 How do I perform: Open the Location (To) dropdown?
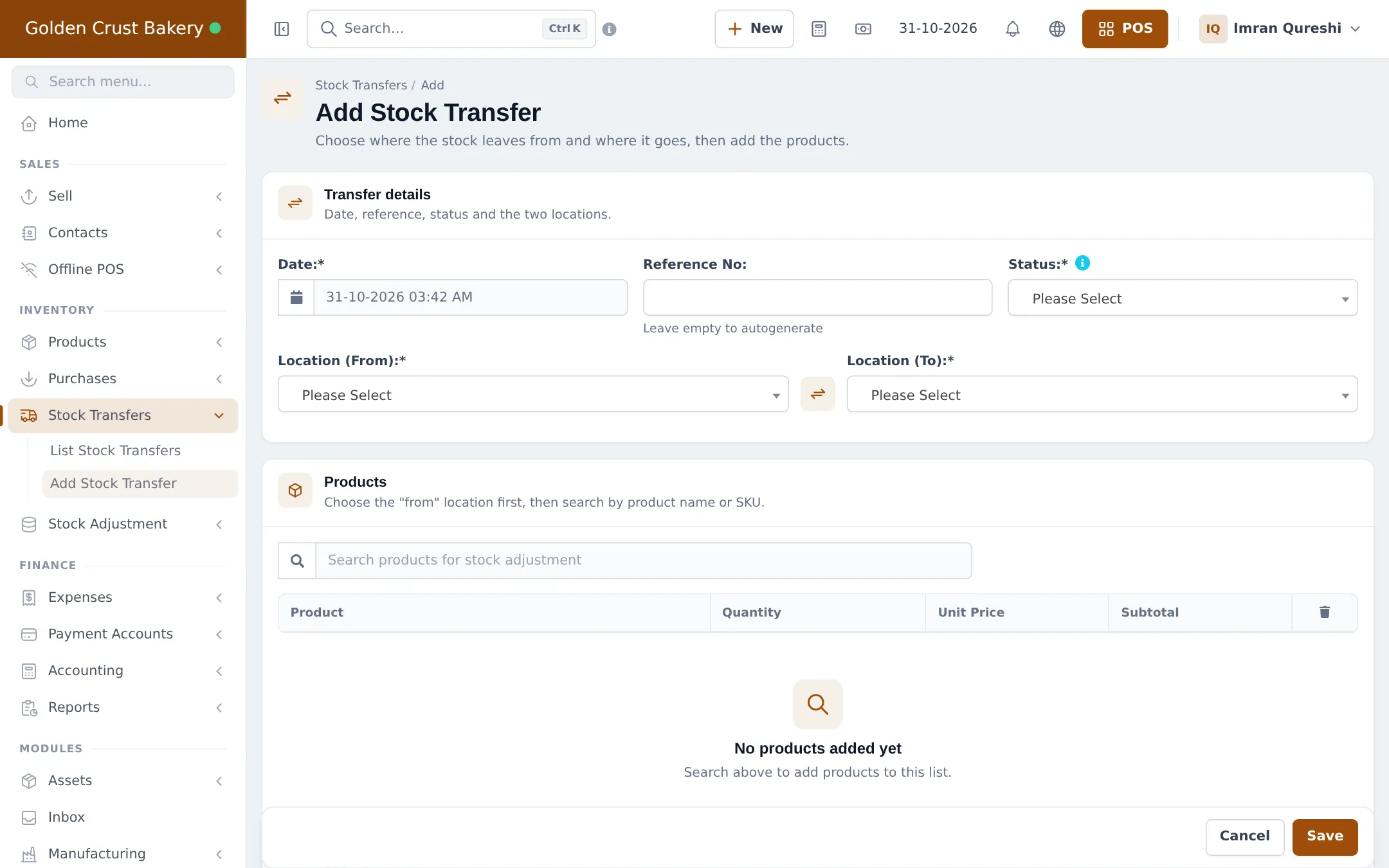(1102, 394)
